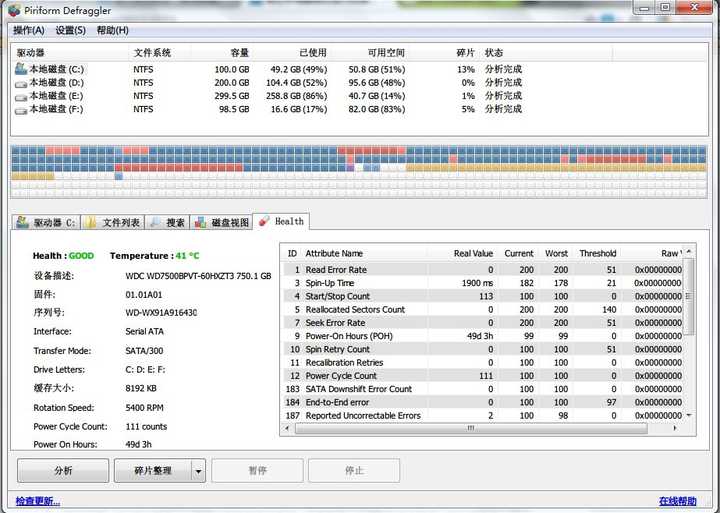Switch to the 磁盘视图 tab

pyautogui.click(x=221, y=222)
